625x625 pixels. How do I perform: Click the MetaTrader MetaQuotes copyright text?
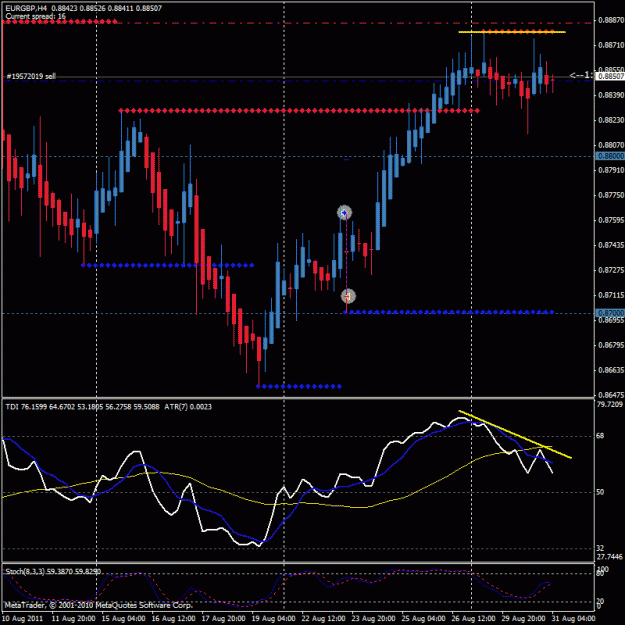pyautogui.click(x=98, y=605)
